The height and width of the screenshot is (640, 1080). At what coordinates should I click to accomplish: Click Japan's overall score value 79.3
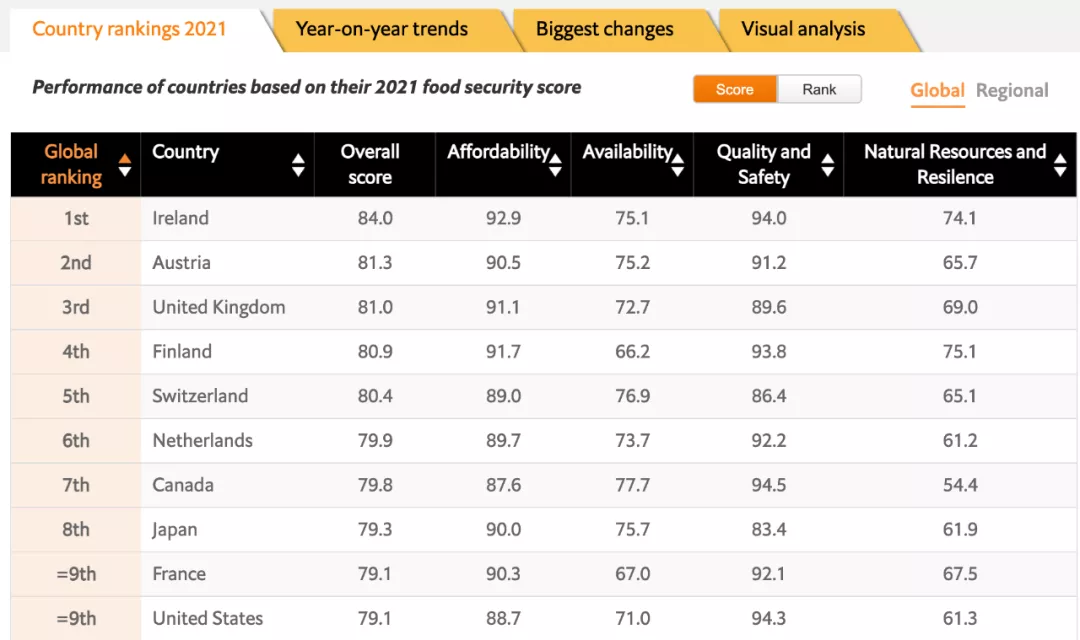(x=375, y=530)
